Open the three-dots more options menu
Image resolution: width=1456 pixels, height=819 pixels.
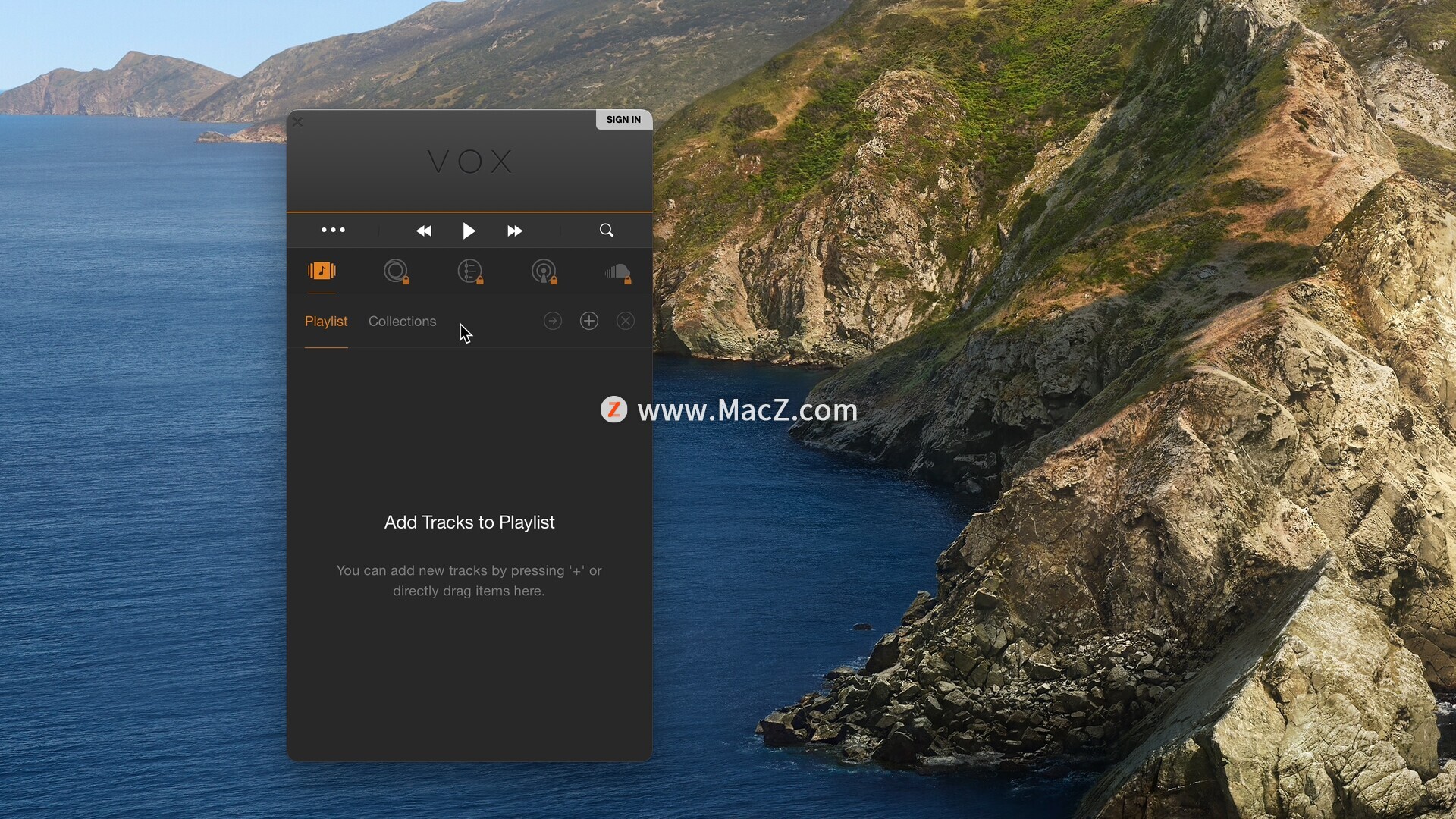click(333, 230)
